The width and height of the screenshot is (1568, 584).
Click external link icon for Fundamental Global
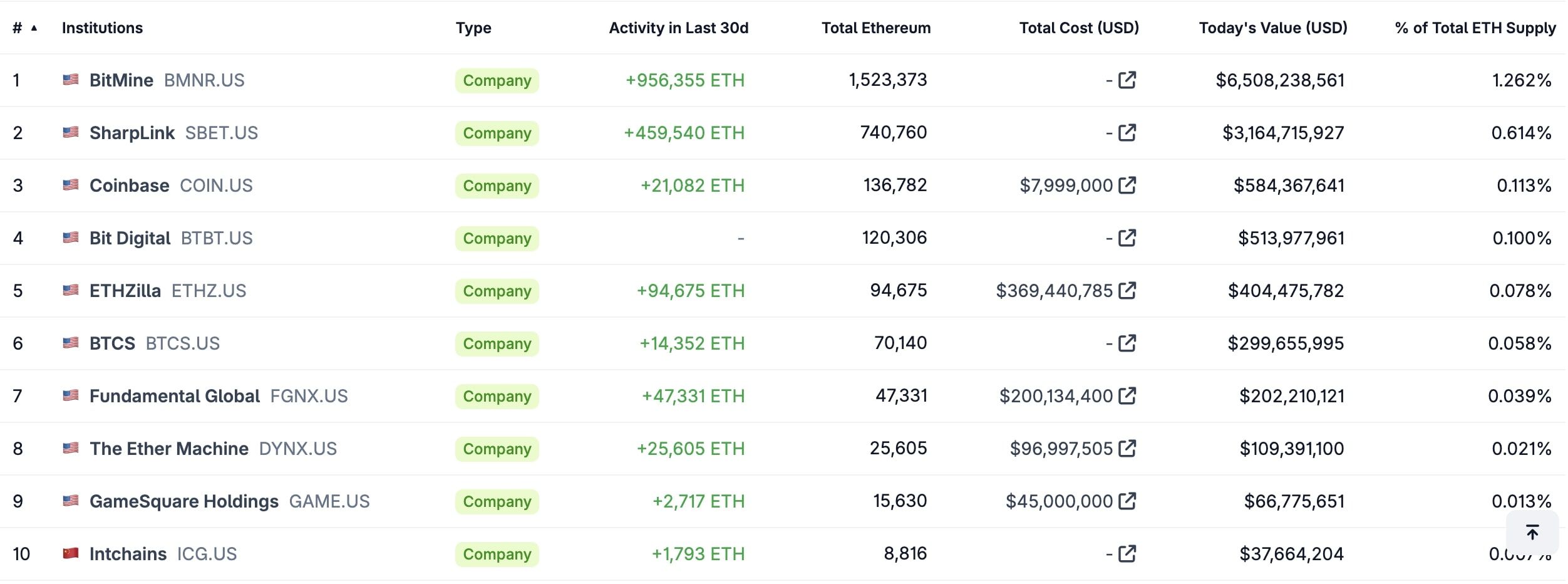click(1127, 396)
